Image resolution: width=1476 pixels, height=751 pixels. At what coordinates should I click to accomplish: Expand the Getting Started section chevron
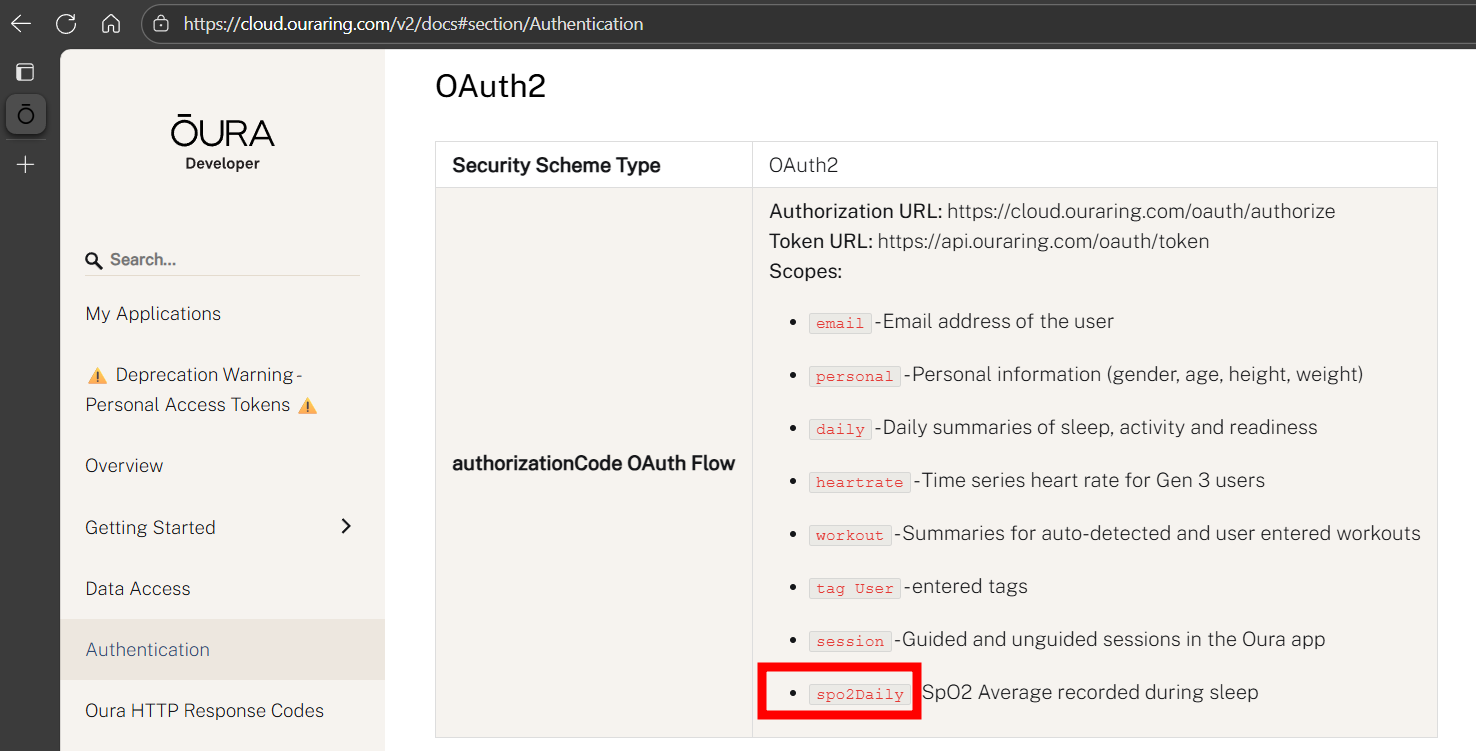pyautogui.click(x=346, y=526)
